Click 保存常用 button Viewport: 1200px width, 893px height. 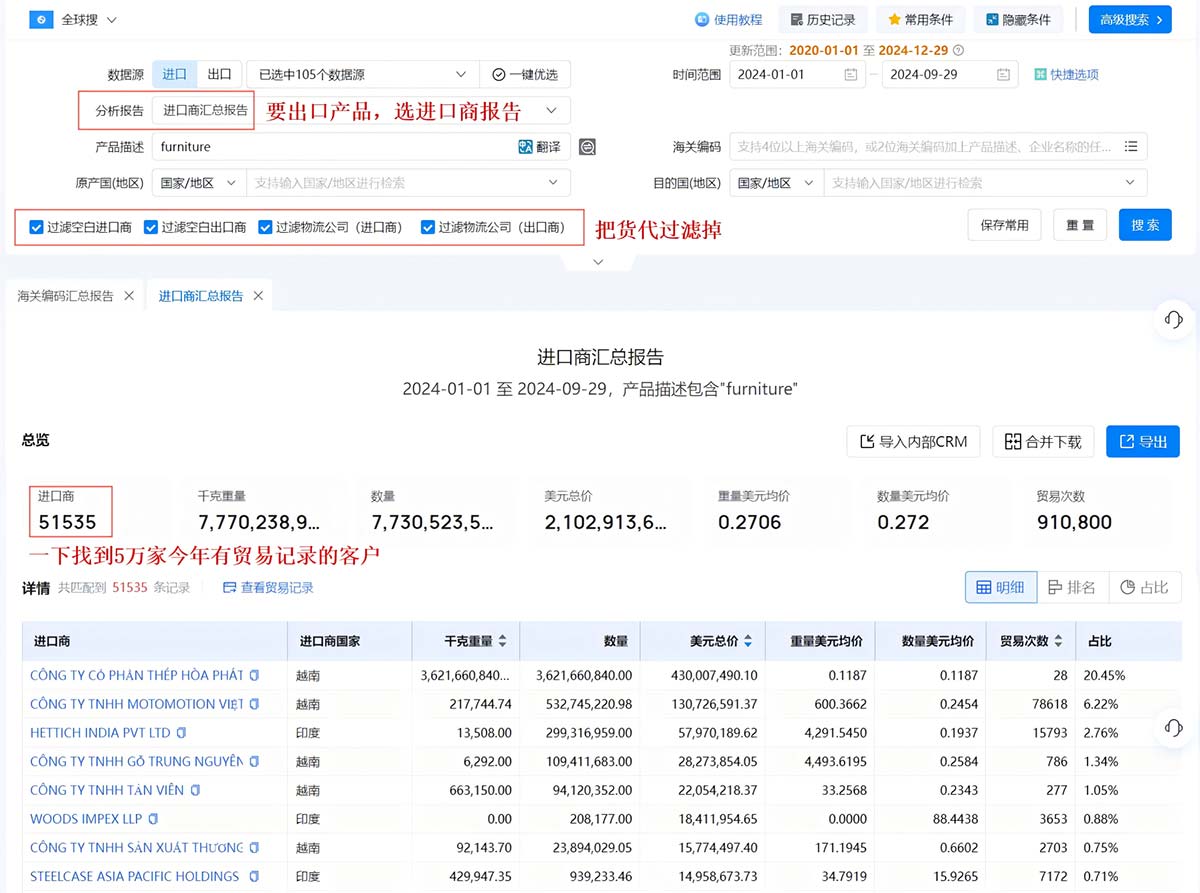click(x=1005, y=225)
